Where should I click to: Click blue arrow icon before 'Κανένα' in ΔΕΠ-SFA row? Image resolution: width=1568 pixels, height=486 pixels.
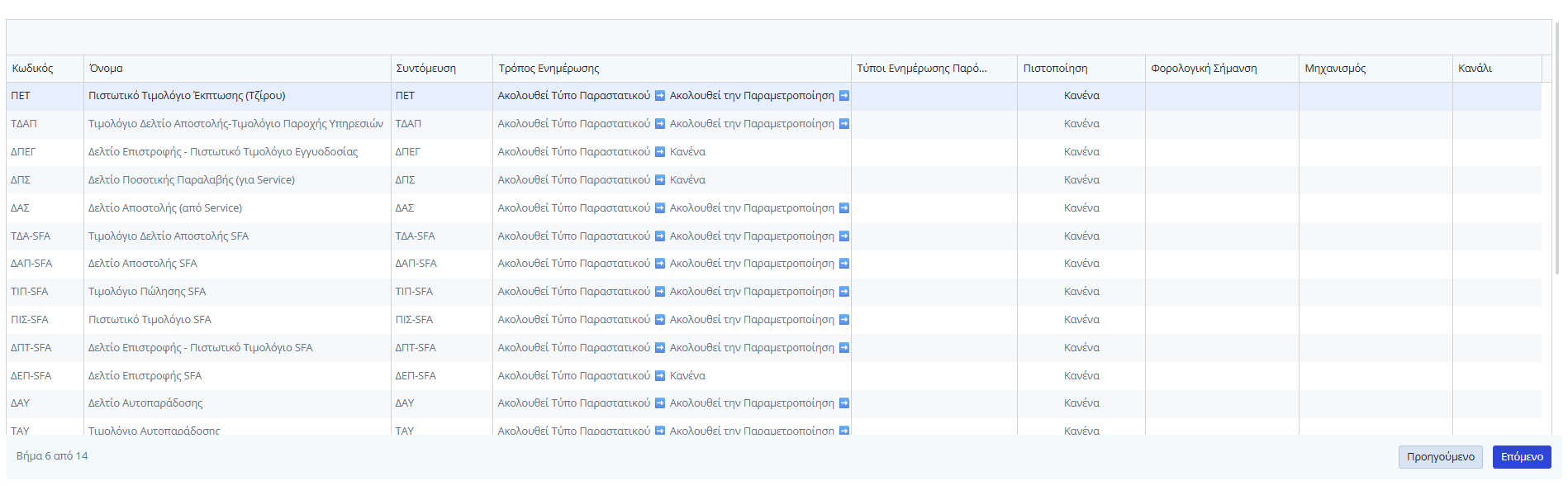[660, 376]
